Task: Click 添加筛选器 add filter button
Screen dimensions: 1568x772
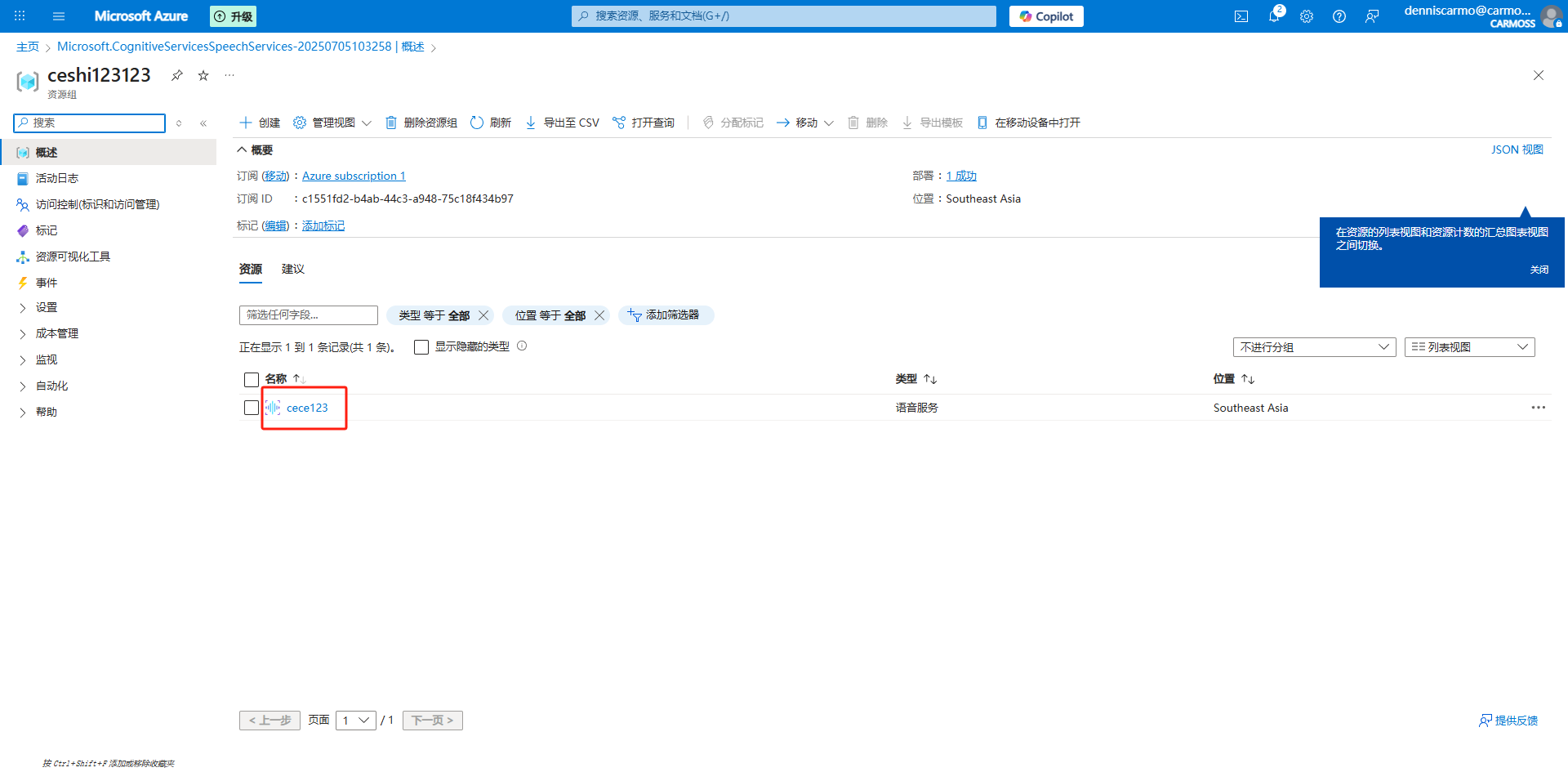Action: pyautogui.click(x=666, y=315)
